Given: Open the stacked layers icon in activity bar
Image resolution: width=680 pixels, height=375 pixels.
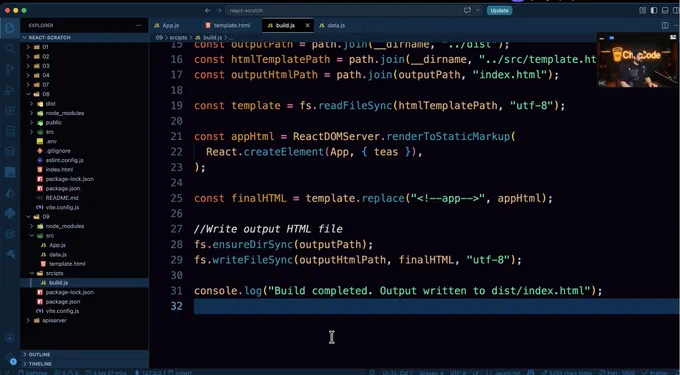Looking at the screenshot, I should (10, 151).
